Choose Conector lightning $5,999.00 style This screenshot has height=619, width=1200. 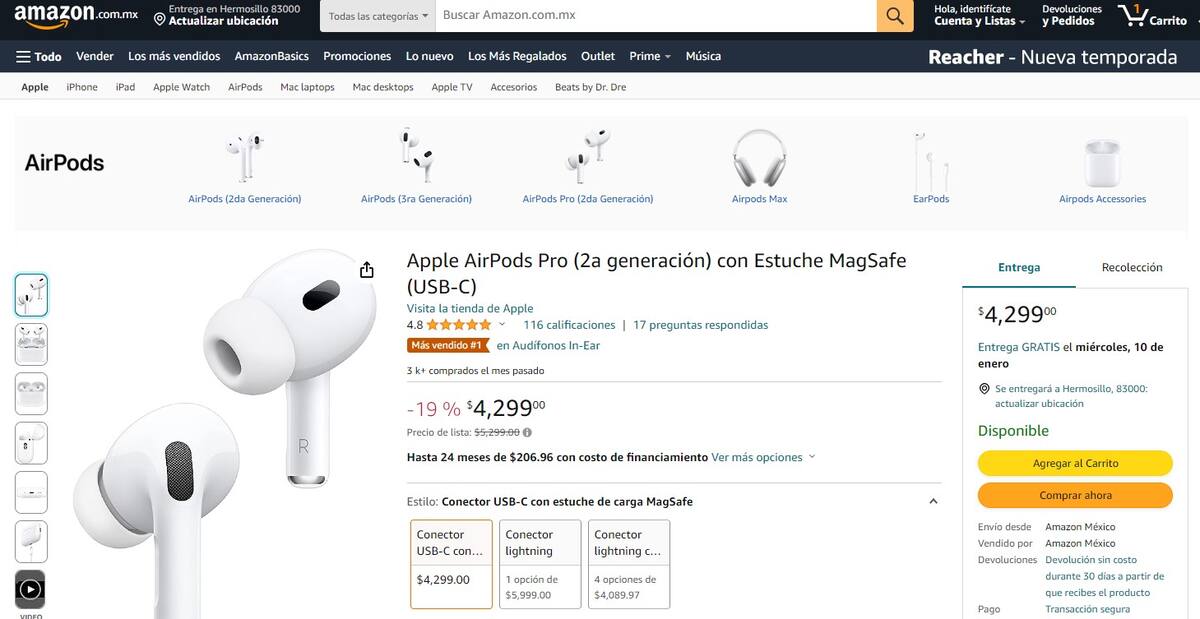tap(540, 563)
